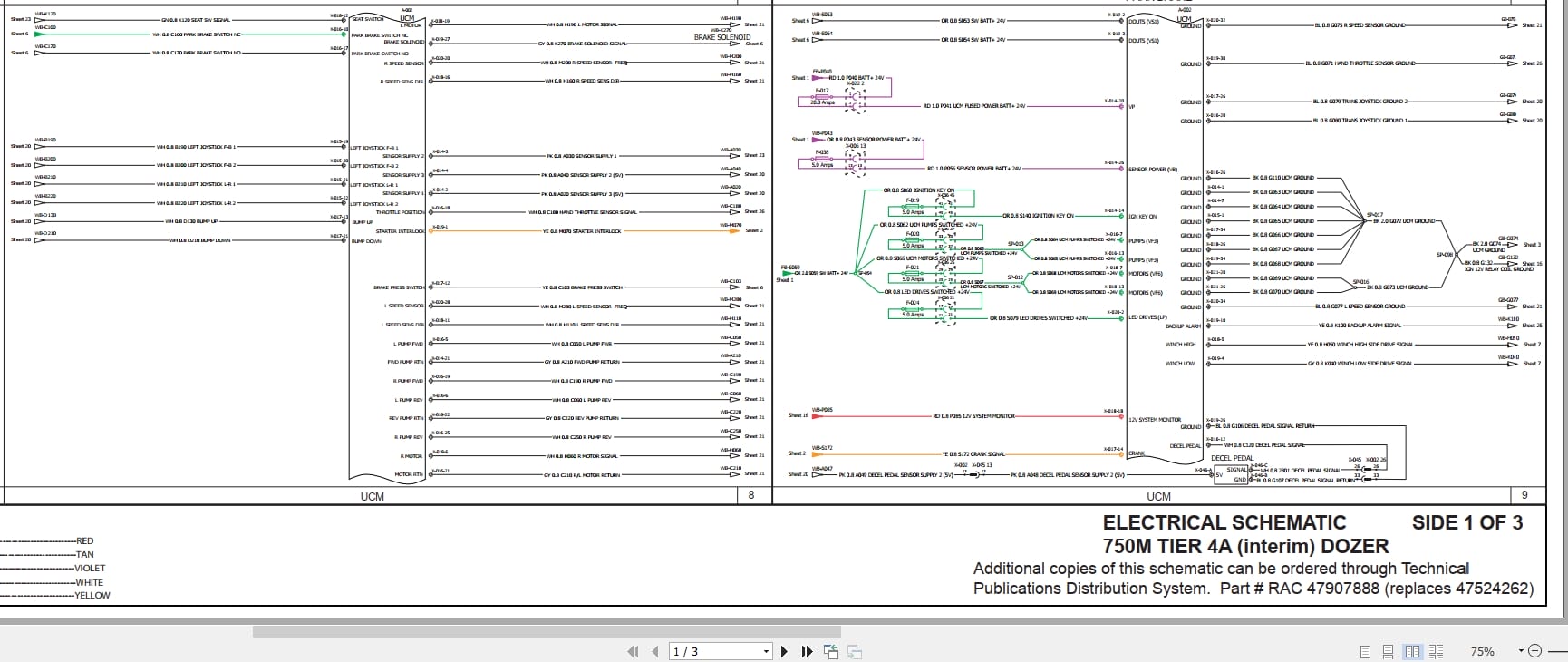
Task: Switch to single page view
Action: (1365, 651)
